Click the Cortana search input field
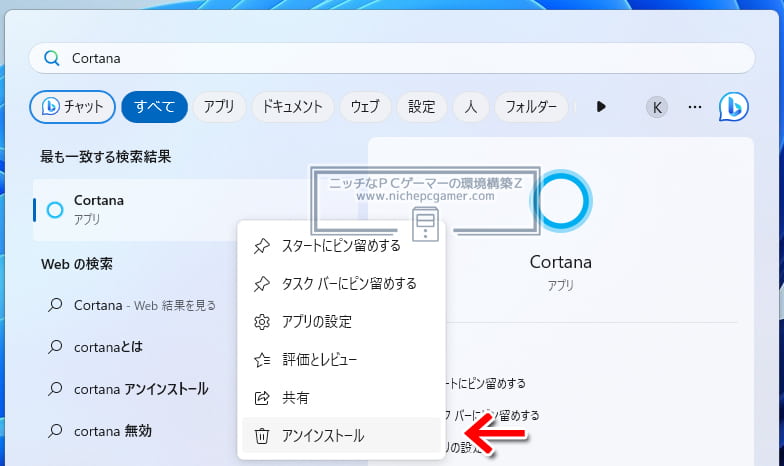Screen dimensions: 784x466 [x=392, y=58]
